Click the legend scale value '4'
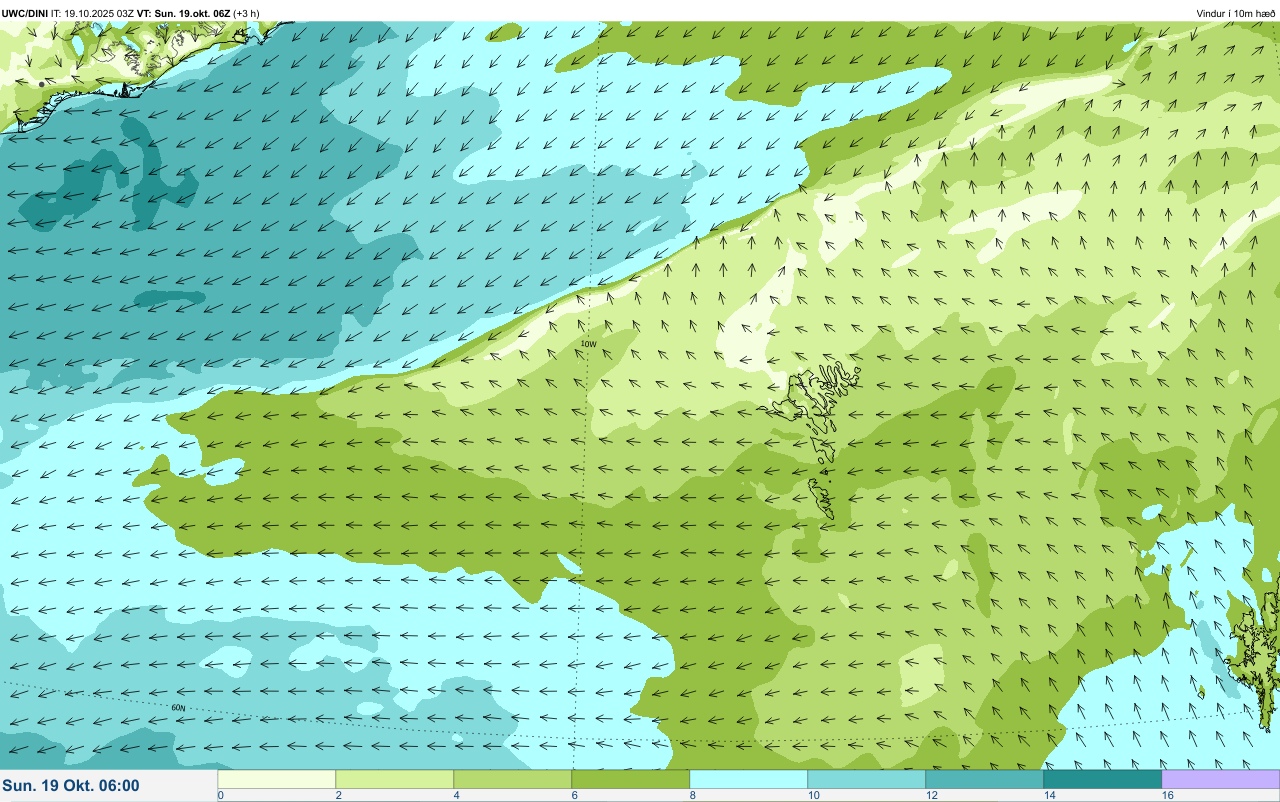Screen dimensions: 1280x802 pyautogui.click(x=456, y=795)
